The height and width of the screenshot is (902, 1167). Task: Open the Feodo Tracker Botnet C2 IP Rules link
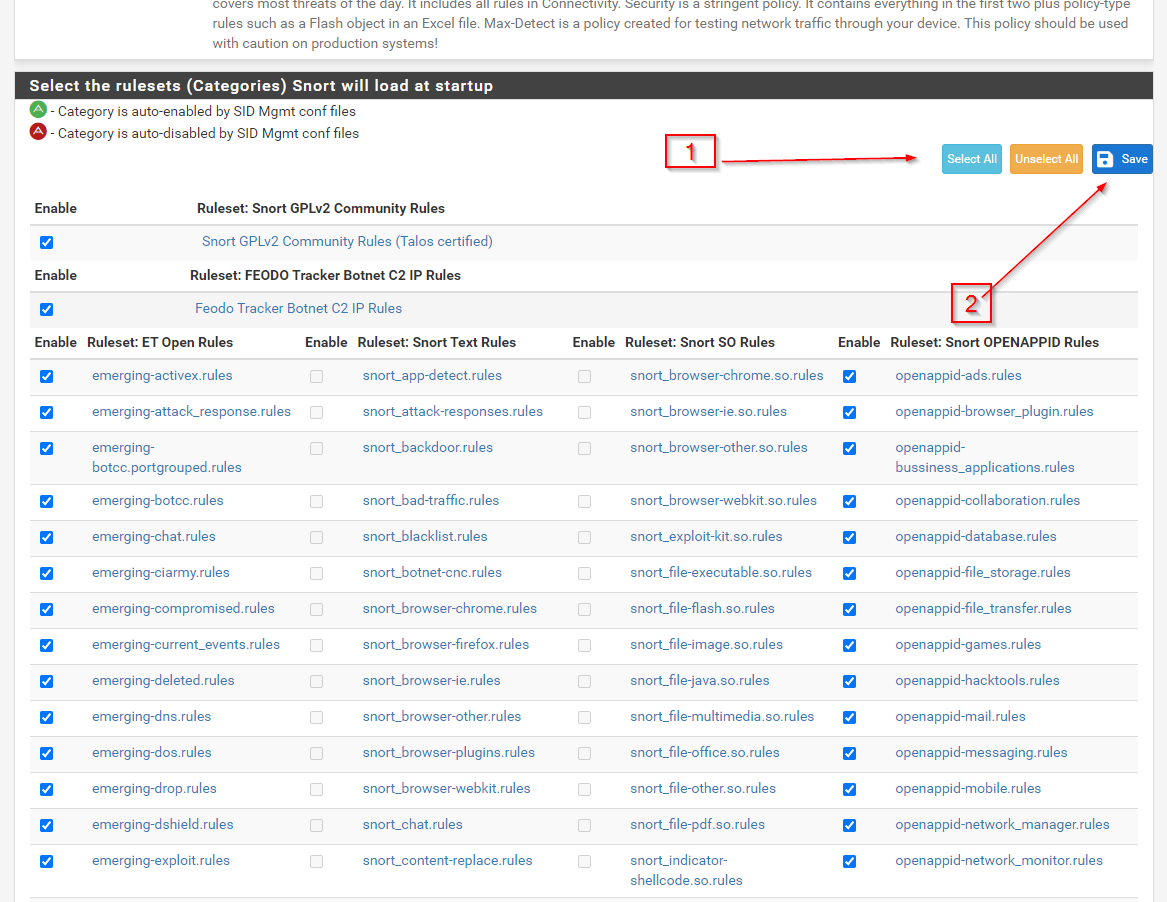coord(298,308)
